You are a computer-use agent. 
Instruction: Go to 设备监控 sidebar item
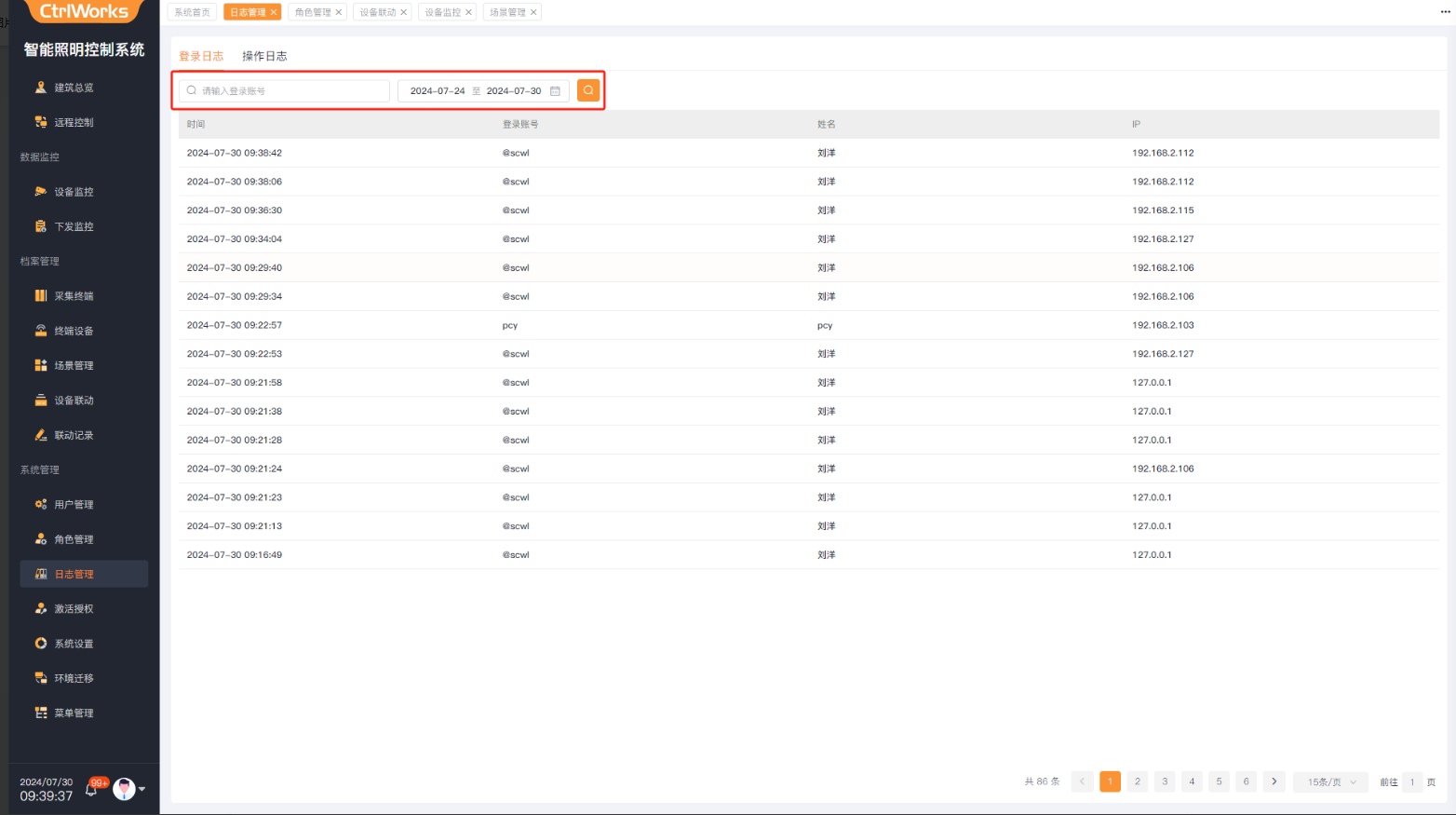(x=74, y=192)
